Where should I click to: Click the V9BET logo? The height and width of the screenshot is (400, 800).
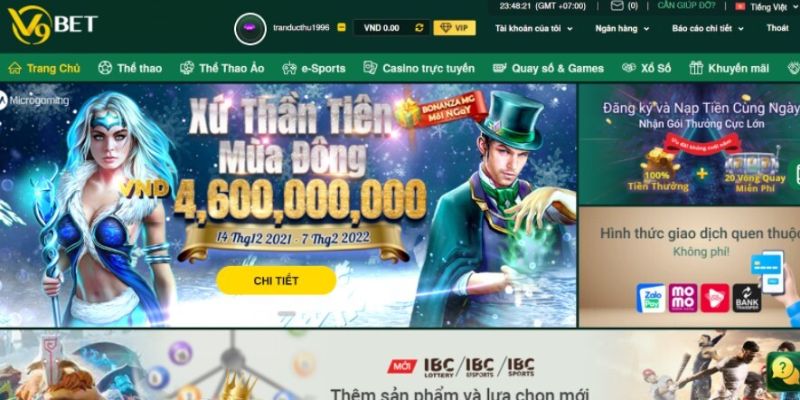[x=53, y=24]
